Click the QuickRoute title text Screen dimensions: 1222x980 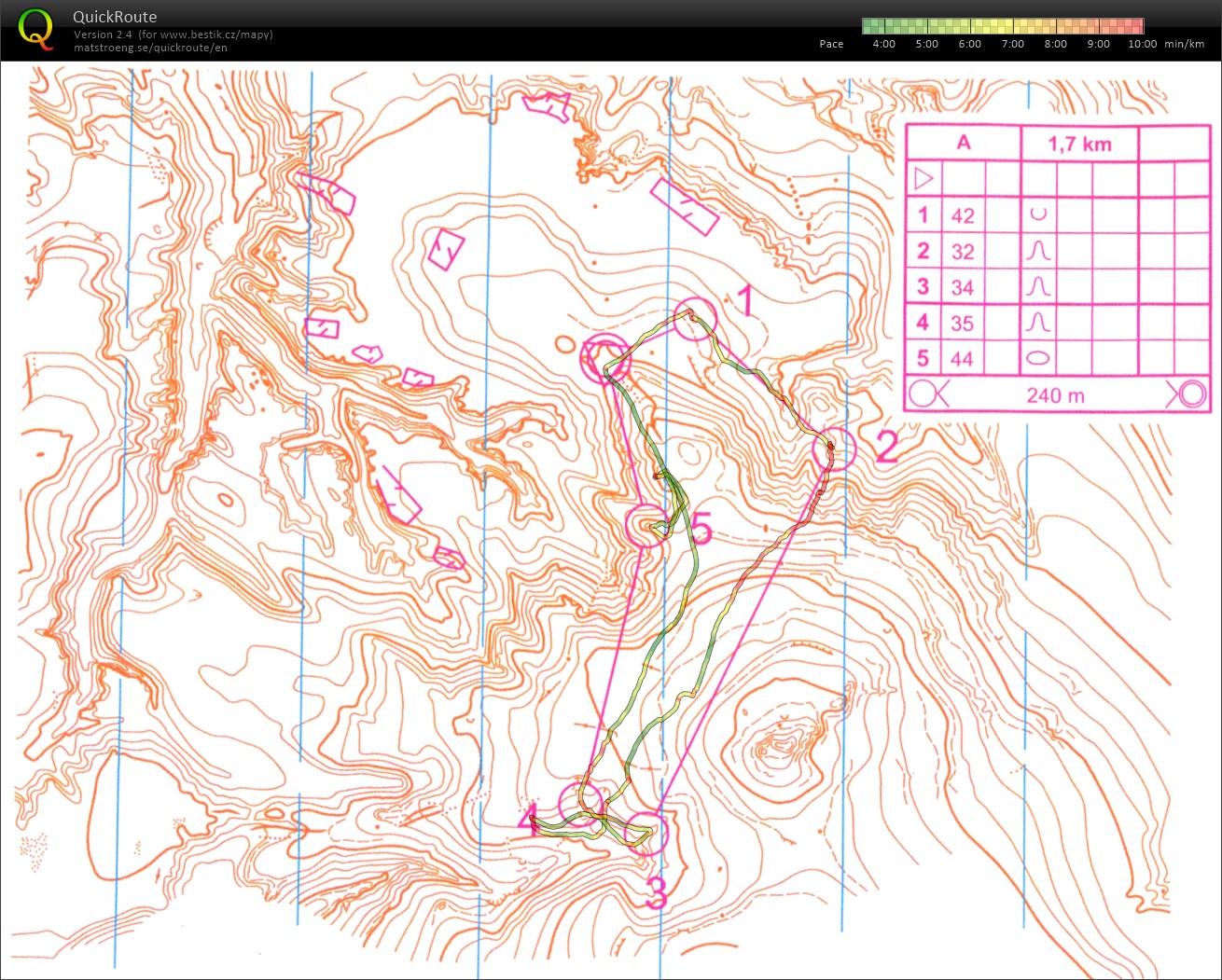coord(115,17)
